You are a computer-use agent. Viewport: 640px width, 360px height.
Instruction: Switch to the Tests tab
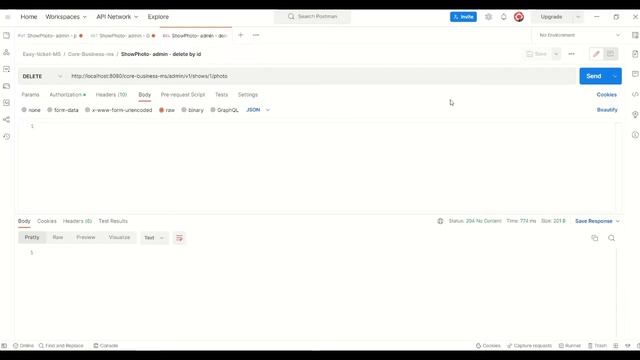coord(222,95)
